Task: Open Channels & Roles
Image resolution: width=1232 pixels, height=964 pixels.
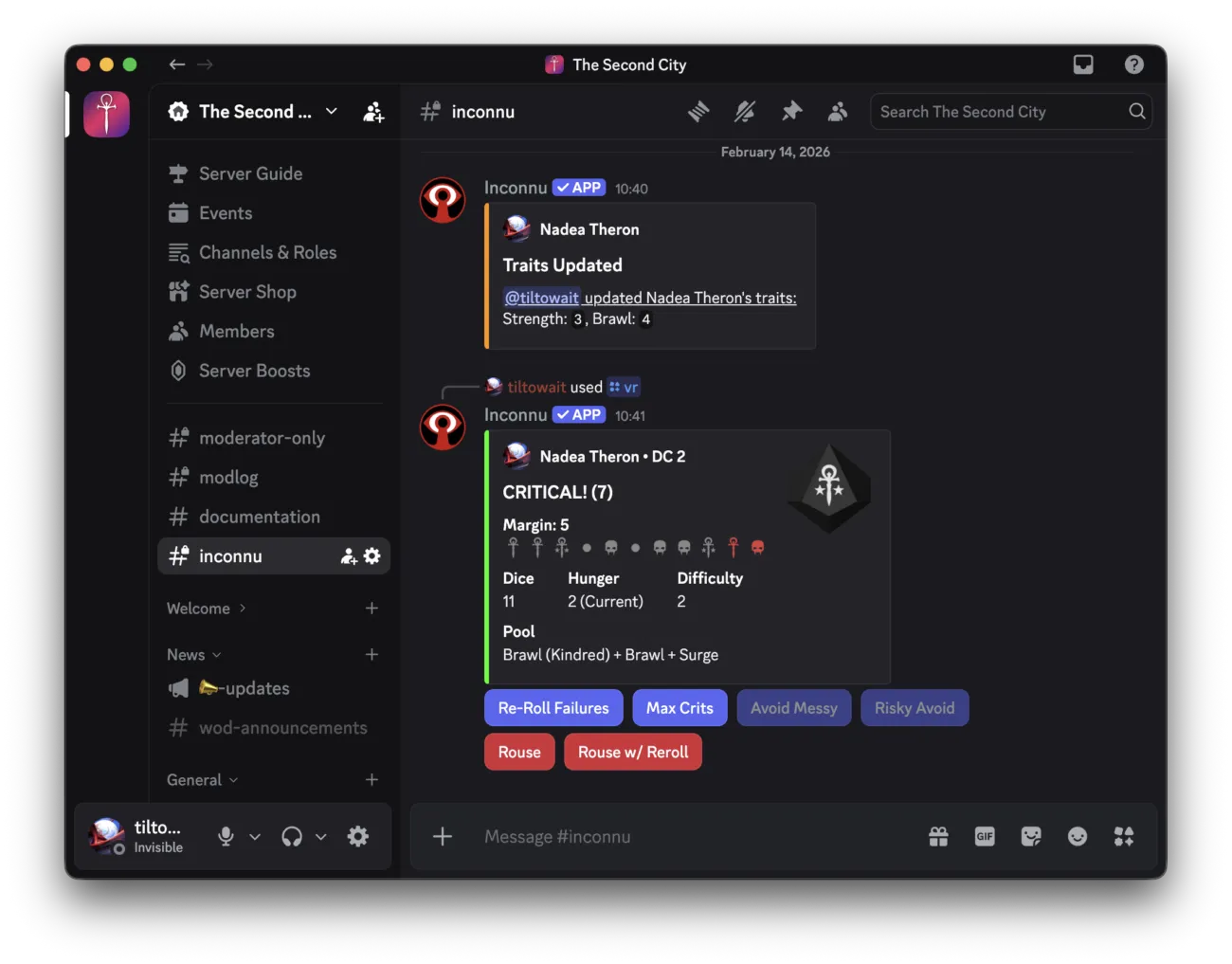Action: tap(274, 252)
